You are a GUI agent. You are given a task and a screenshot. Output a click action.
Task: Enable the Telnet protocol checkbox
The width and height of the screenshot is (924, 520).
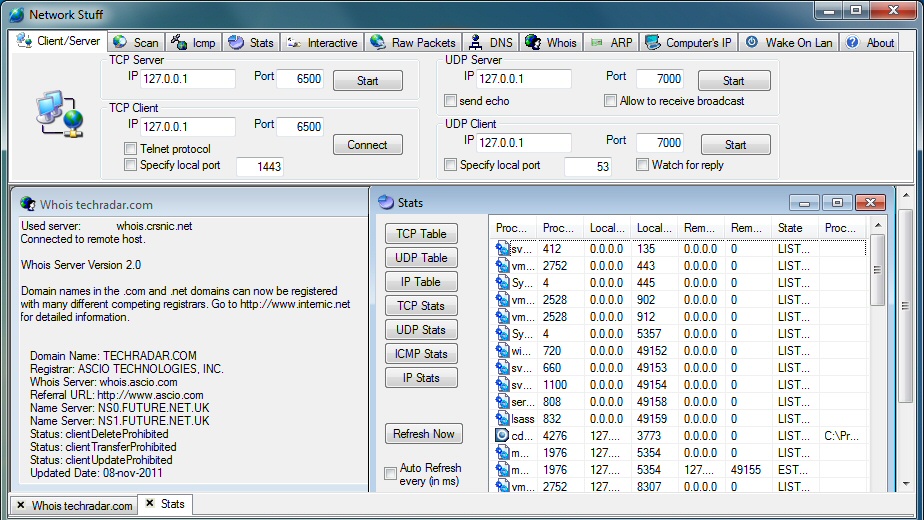[130, 149]
